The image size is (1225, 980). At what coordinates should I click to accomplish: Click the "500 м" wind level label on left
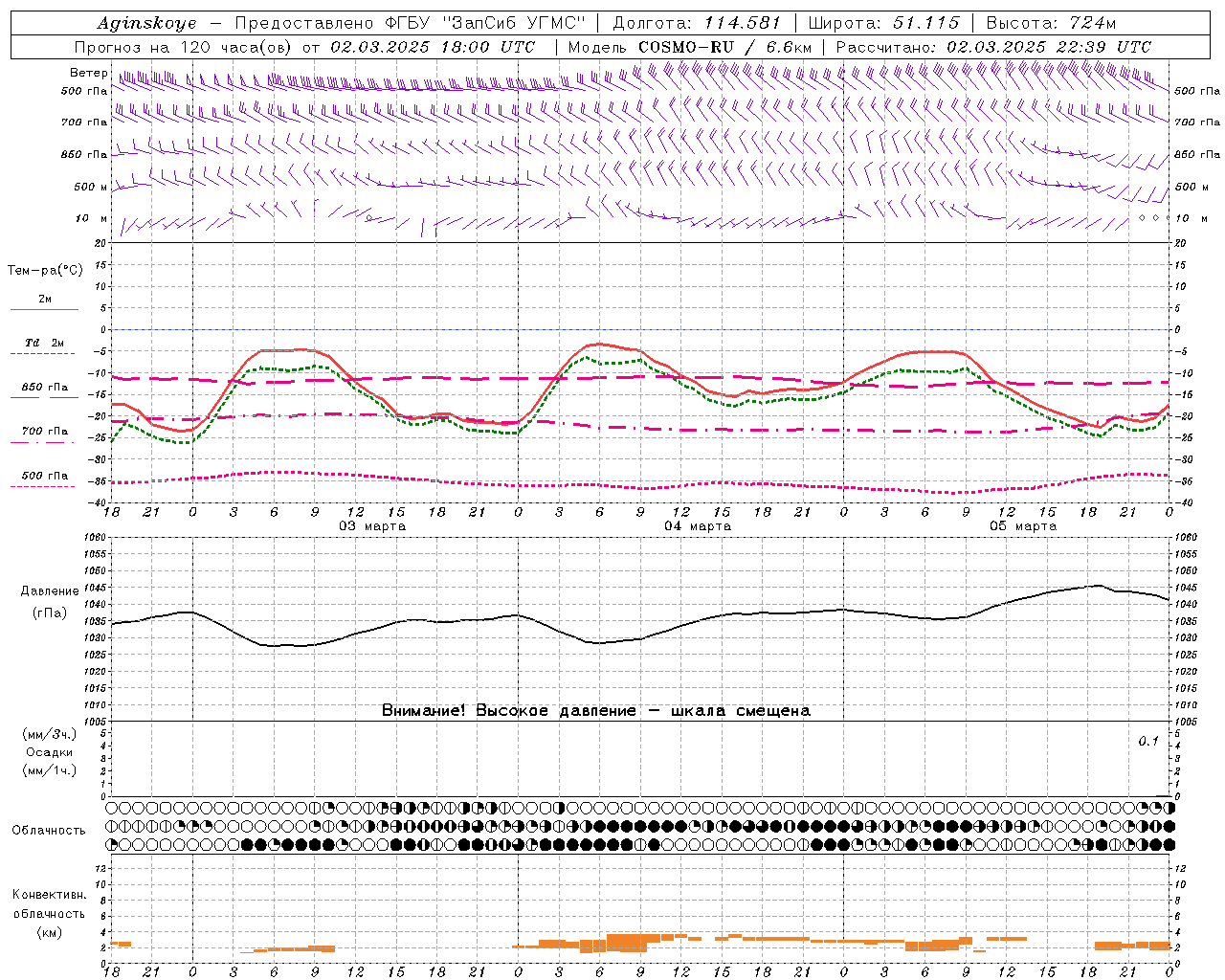[x=90, y=187]
